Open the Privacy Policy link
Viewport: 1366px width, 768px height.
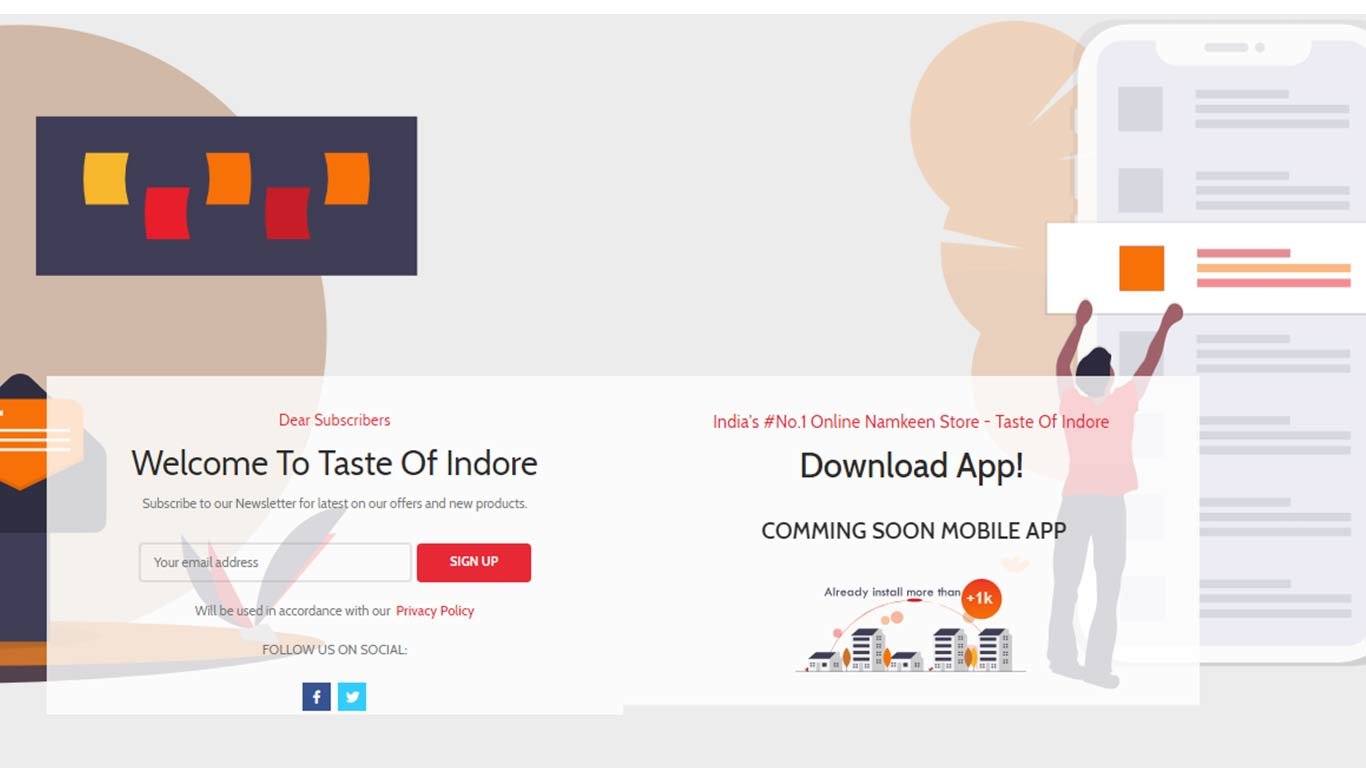pos(435,611)
